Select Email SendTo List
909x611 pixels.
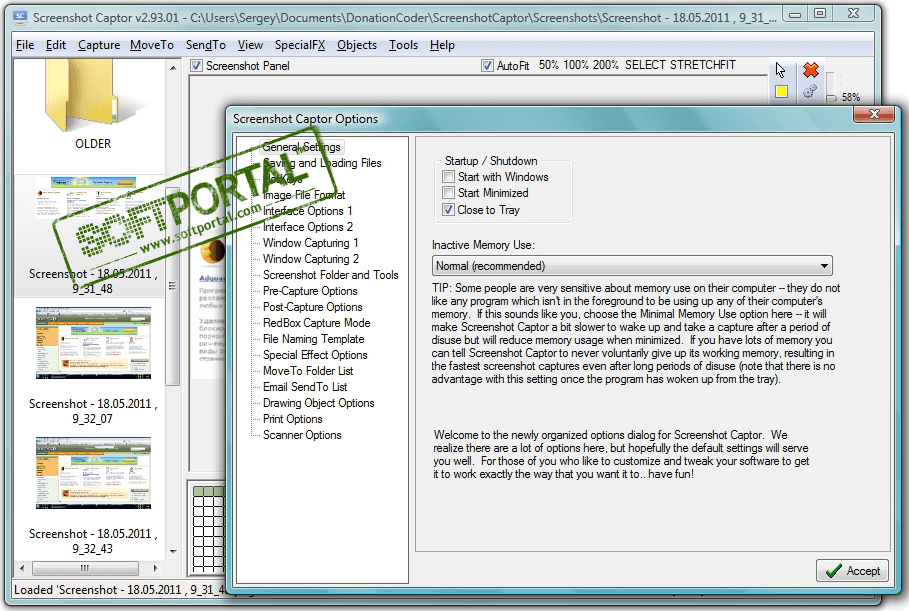[305, 387]
